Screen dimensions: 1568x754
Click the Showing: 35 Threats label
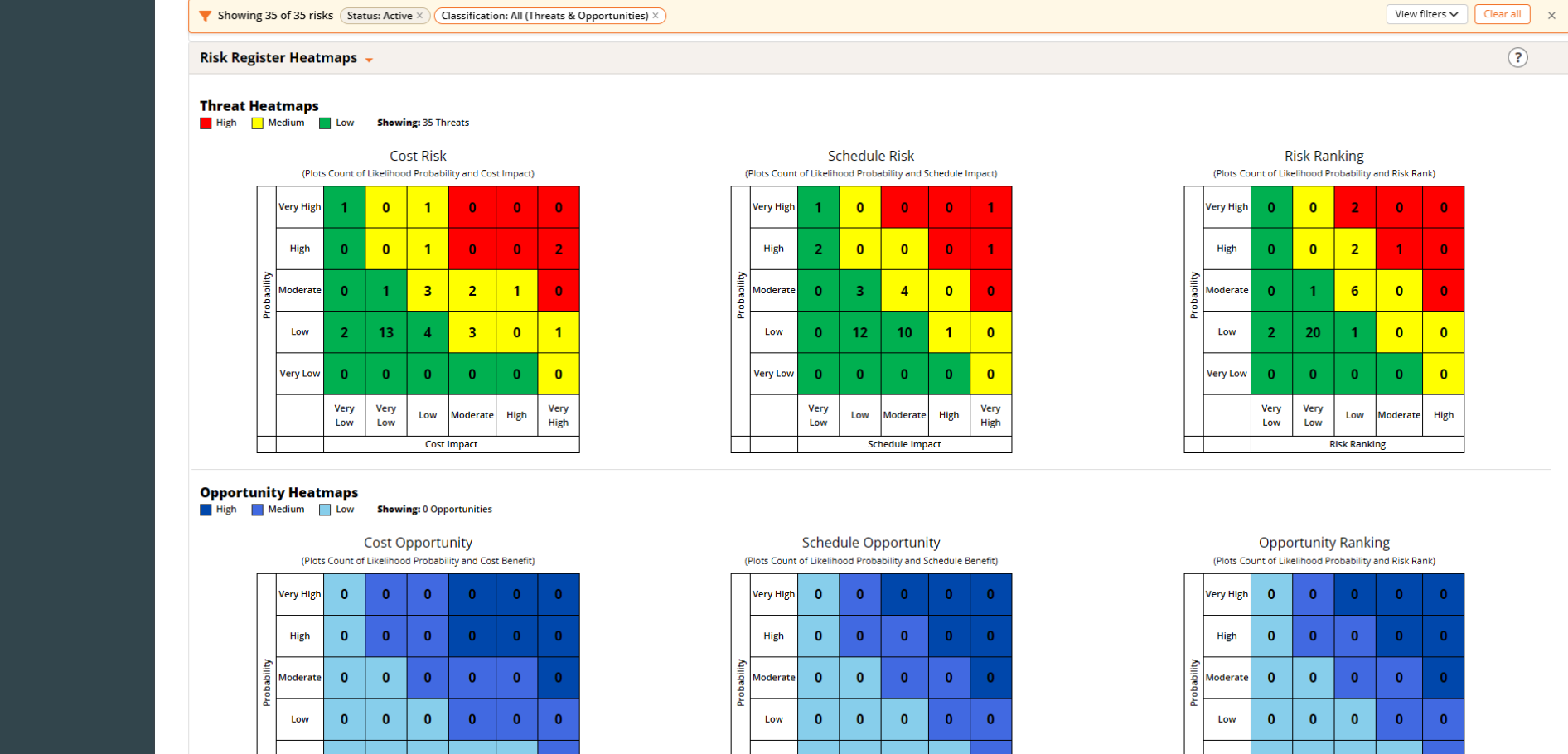pyautogui.click(x=423, y=123)
